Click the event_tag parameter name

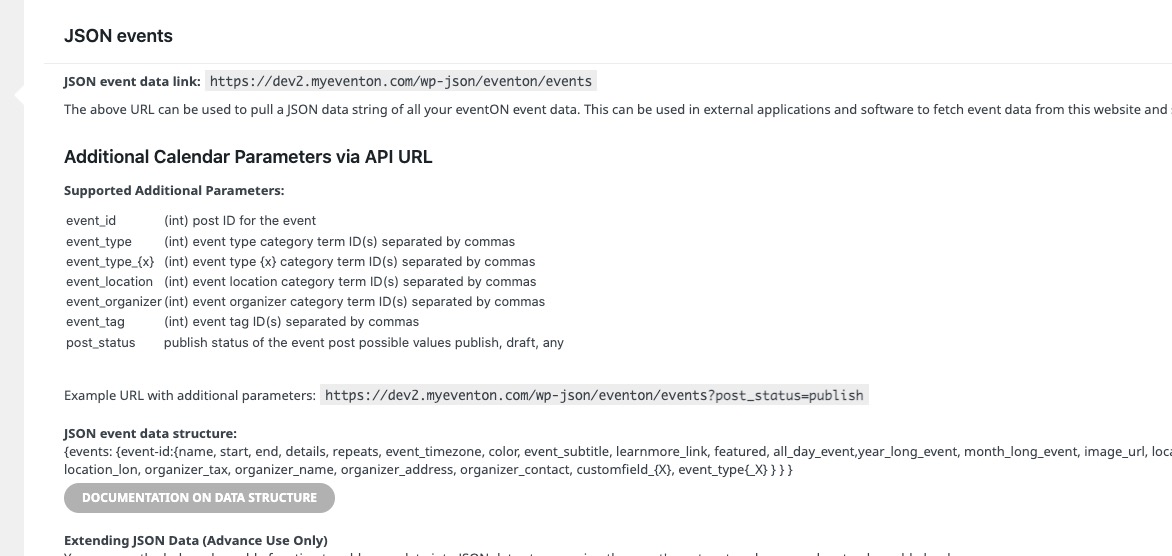point(95,322)
